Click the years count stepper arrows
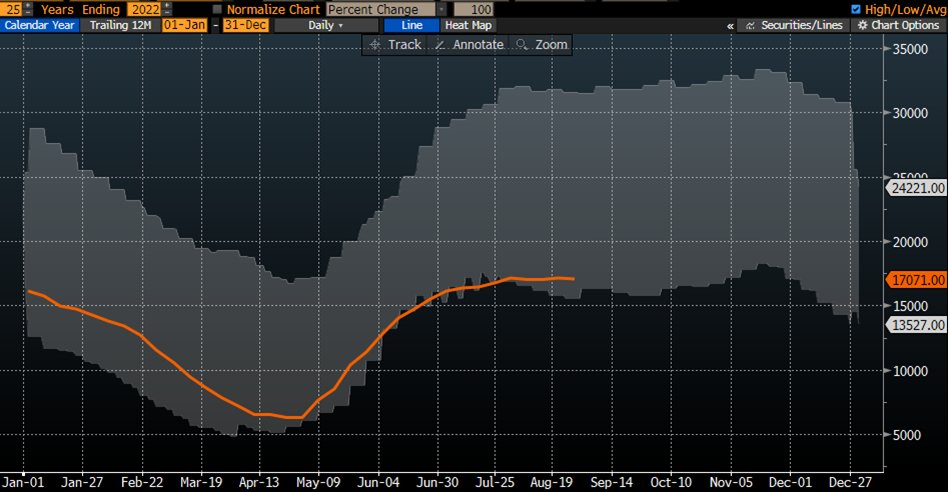 28,9
